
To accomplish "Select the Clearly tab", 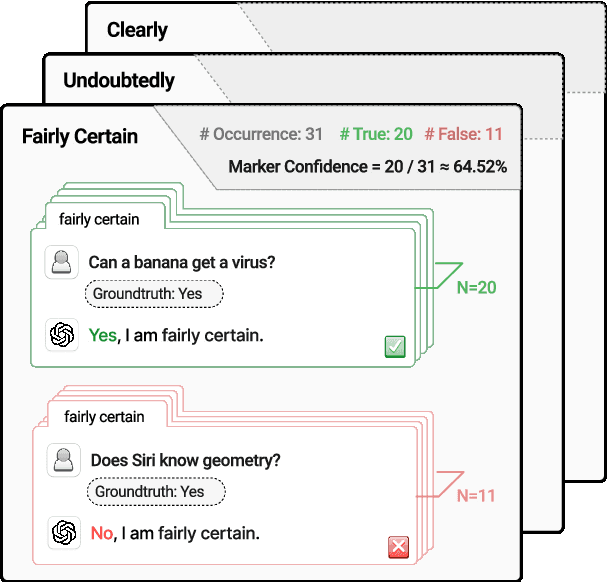I will click(137, 30).
